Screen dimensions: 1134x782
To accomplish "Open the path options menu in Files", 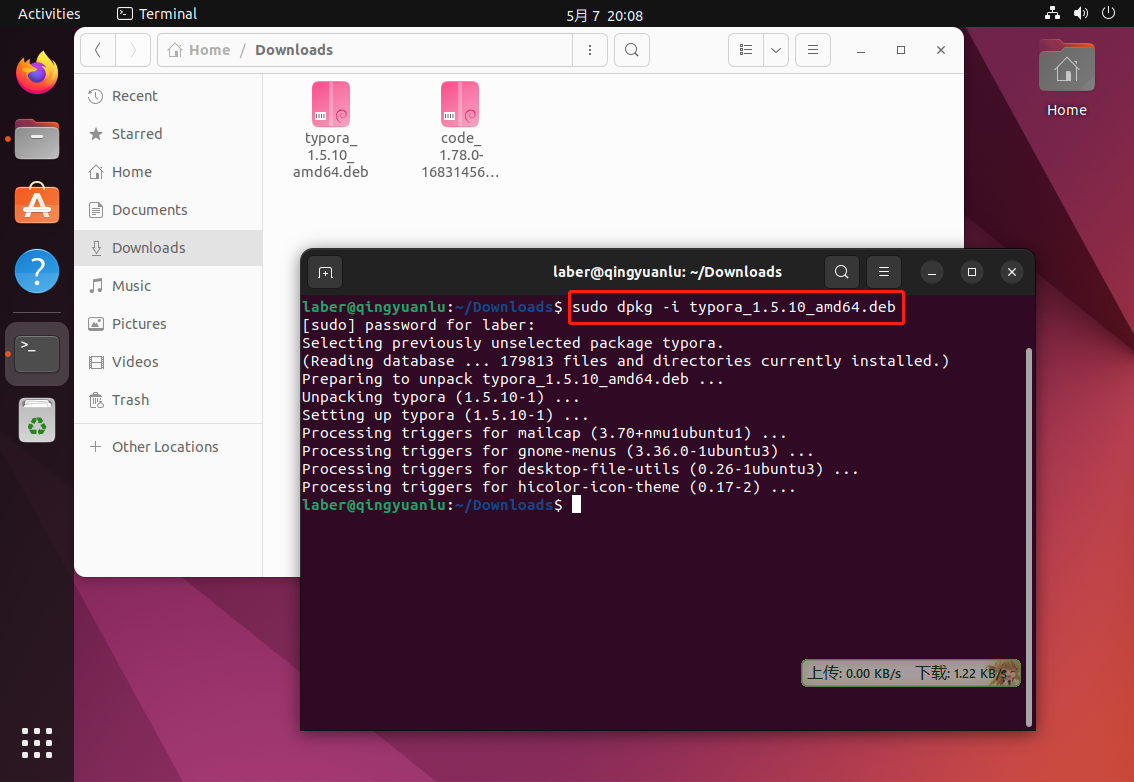I will pyautogui.click(x=590, y=50).
